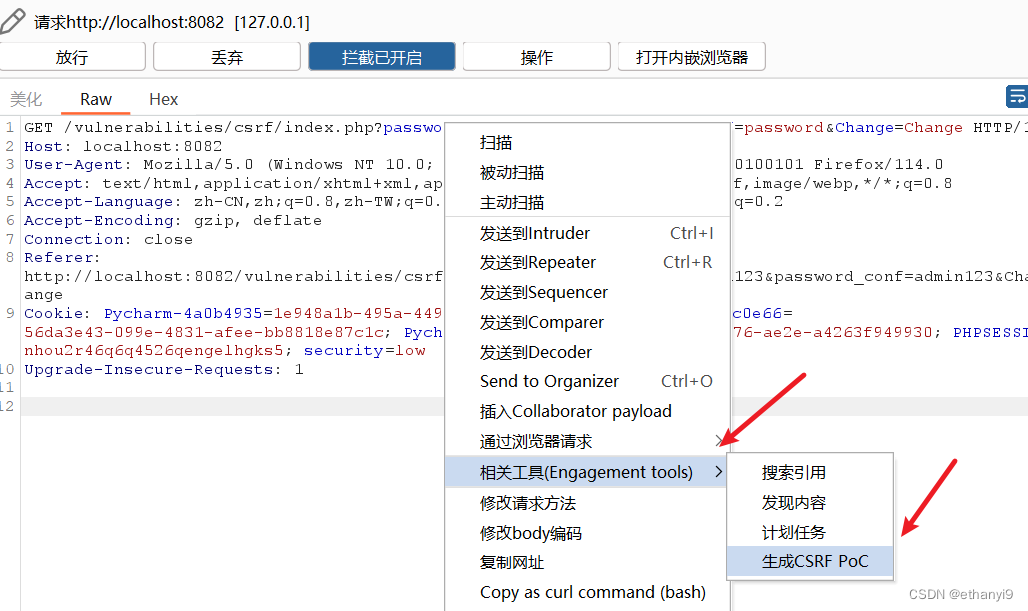This screenshot has height=611, width=1028.
Task: Toggle the 拦截已开启 intercept button
Action: (382, 57)
